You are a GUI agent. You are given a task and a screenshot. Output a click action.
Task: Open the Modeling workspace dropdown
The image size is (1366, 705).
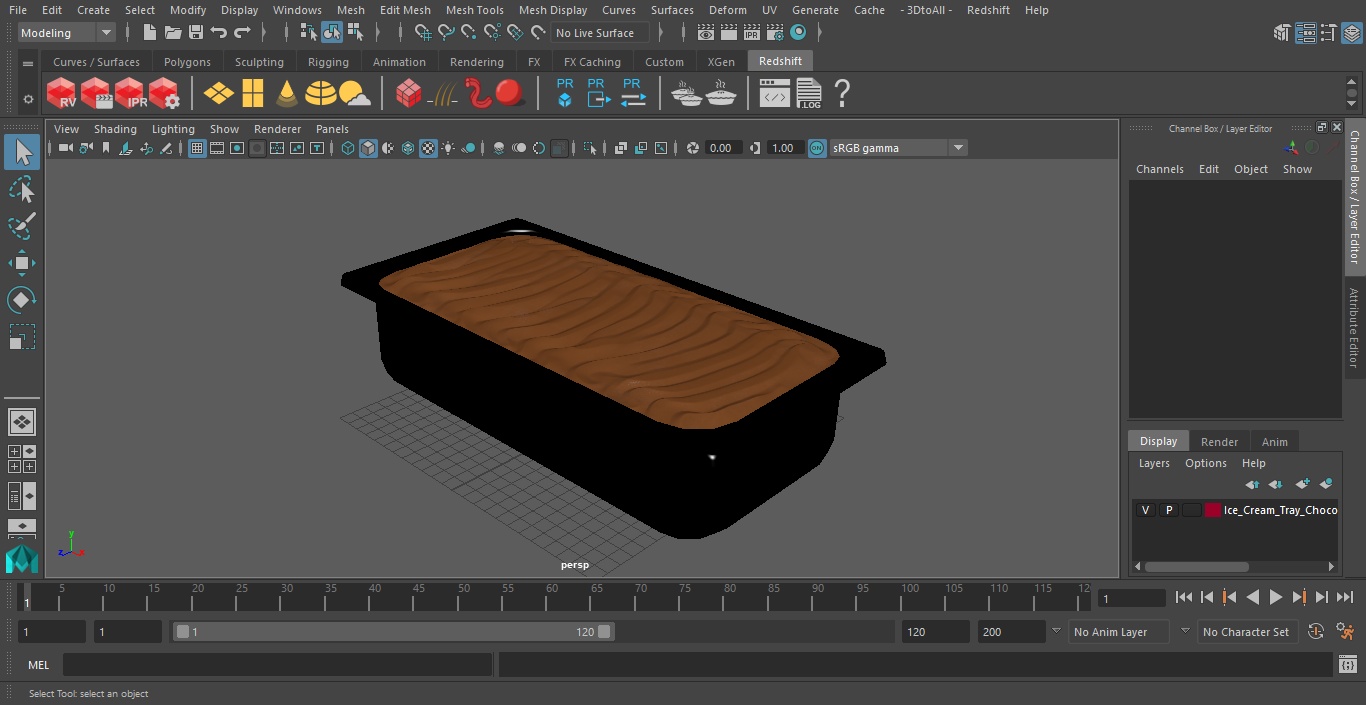pyautogui.click(x=67, y=33)
